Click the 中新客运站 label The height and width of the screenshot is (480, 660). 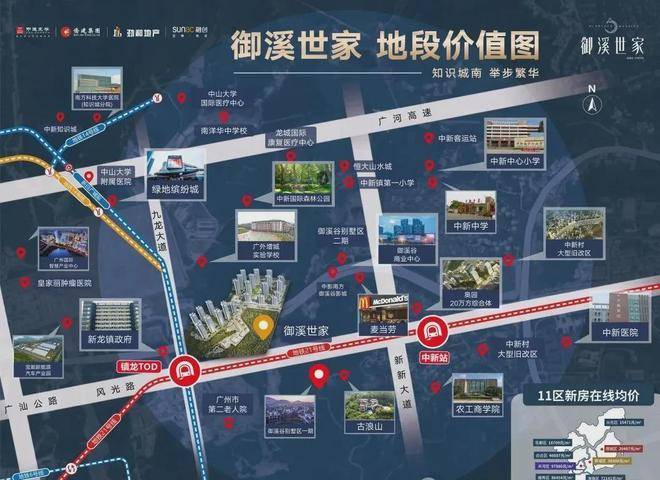(x=457, y=138)
